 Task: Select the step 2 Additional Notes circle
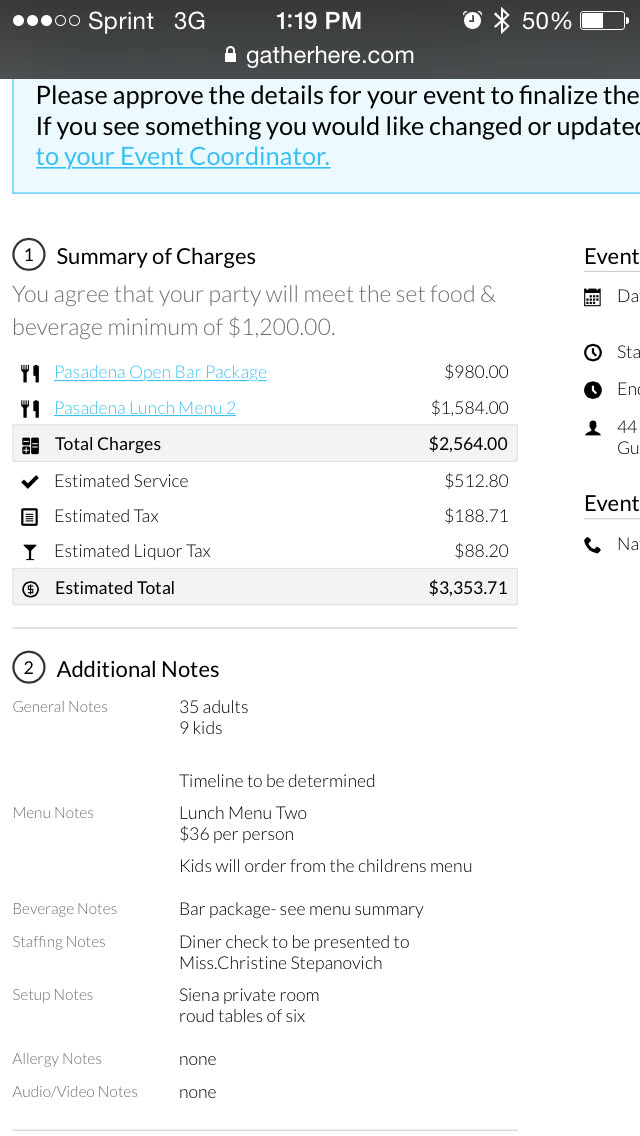coord(28,668)
